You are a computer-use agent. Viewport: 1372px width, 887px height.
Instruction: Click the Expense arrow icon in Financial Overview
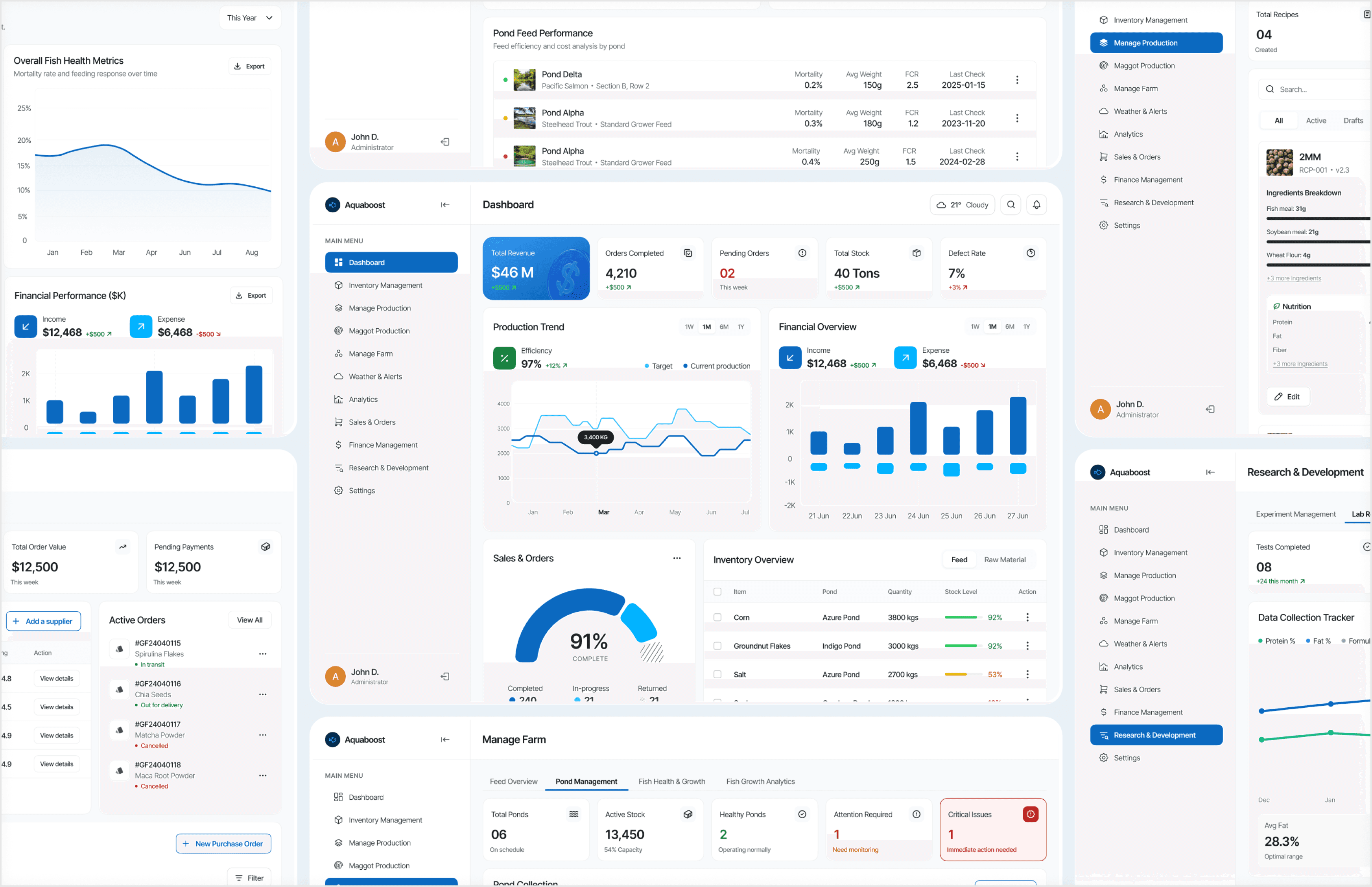(x=905, y=358)
